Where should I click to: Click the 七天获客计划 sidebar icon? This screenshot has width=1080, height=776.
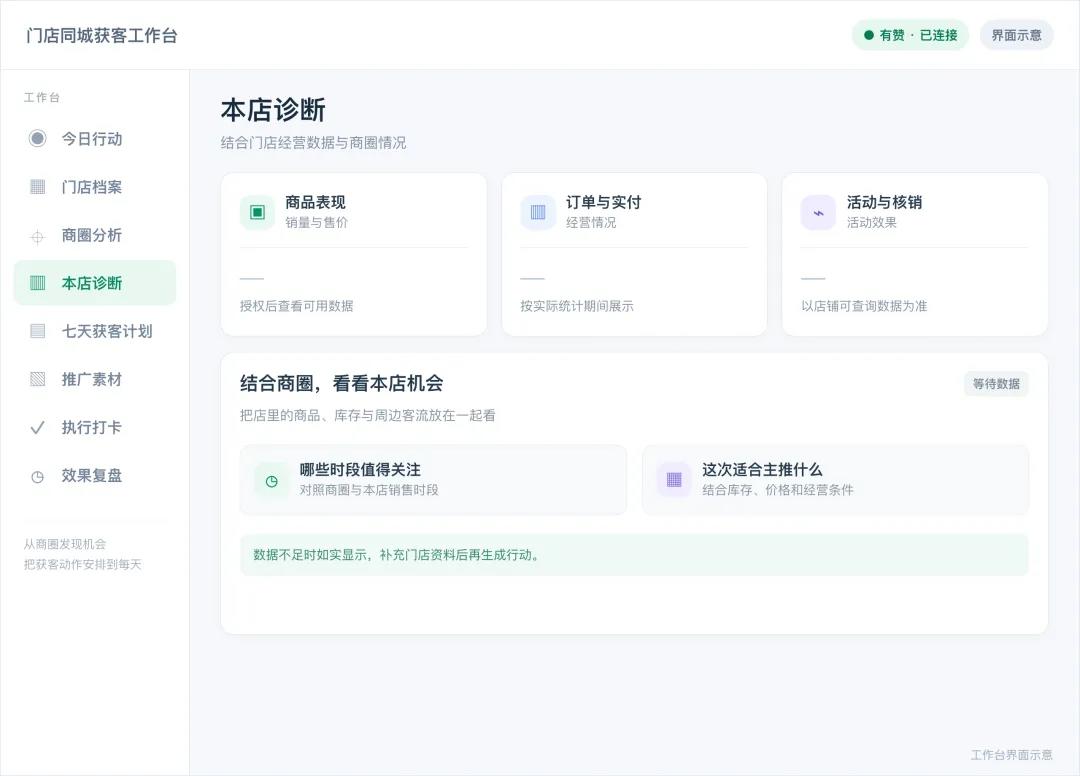click(38, 331)
